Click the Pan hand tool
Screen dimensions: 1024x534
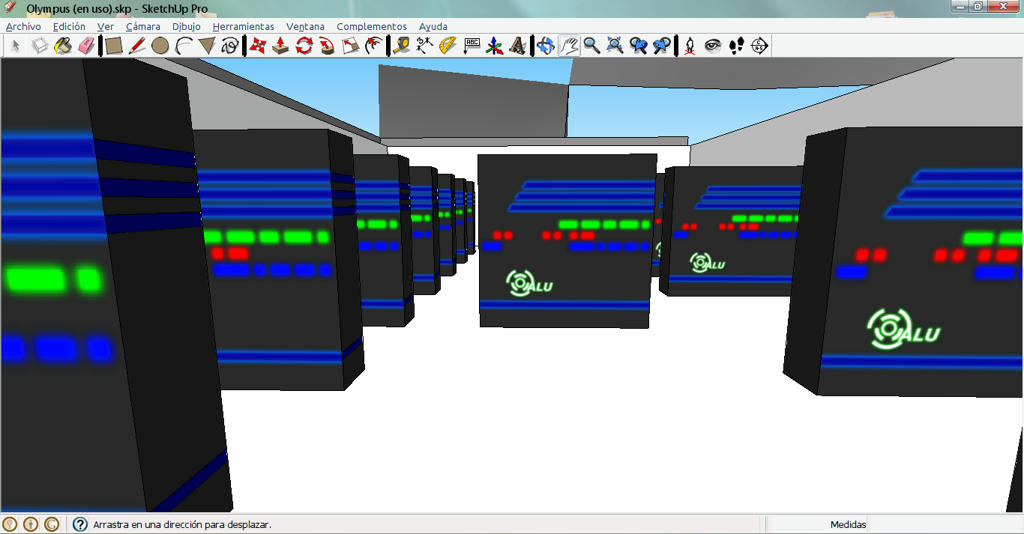pos(569,46)
